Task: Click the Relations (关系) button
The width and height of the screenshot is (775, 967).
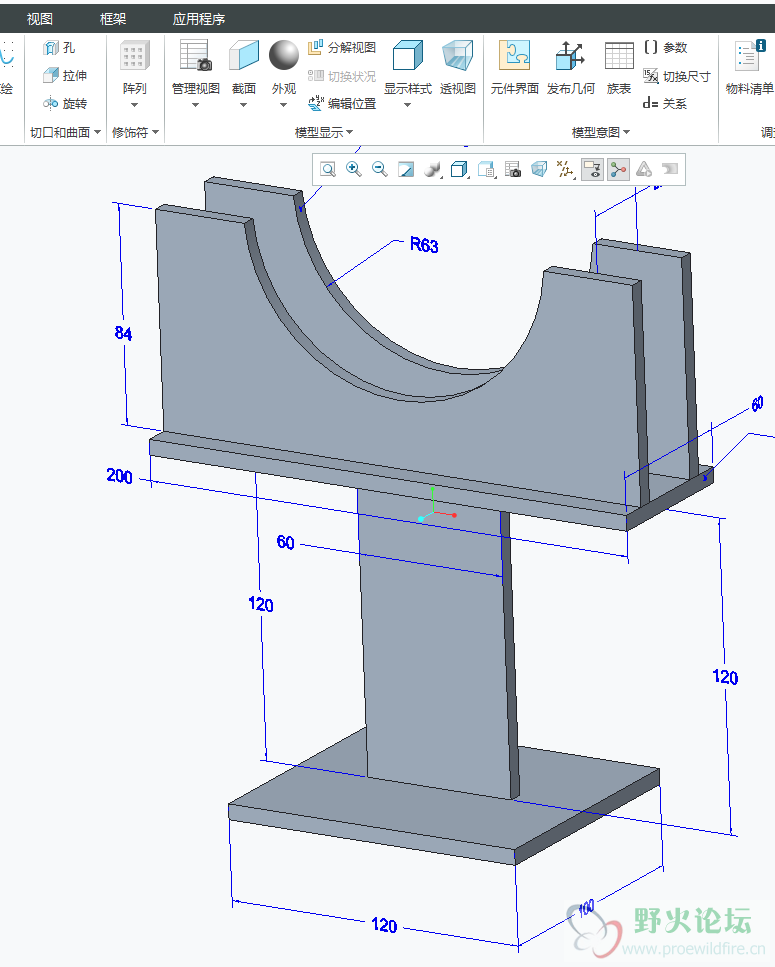Action: tap(665, 103)
